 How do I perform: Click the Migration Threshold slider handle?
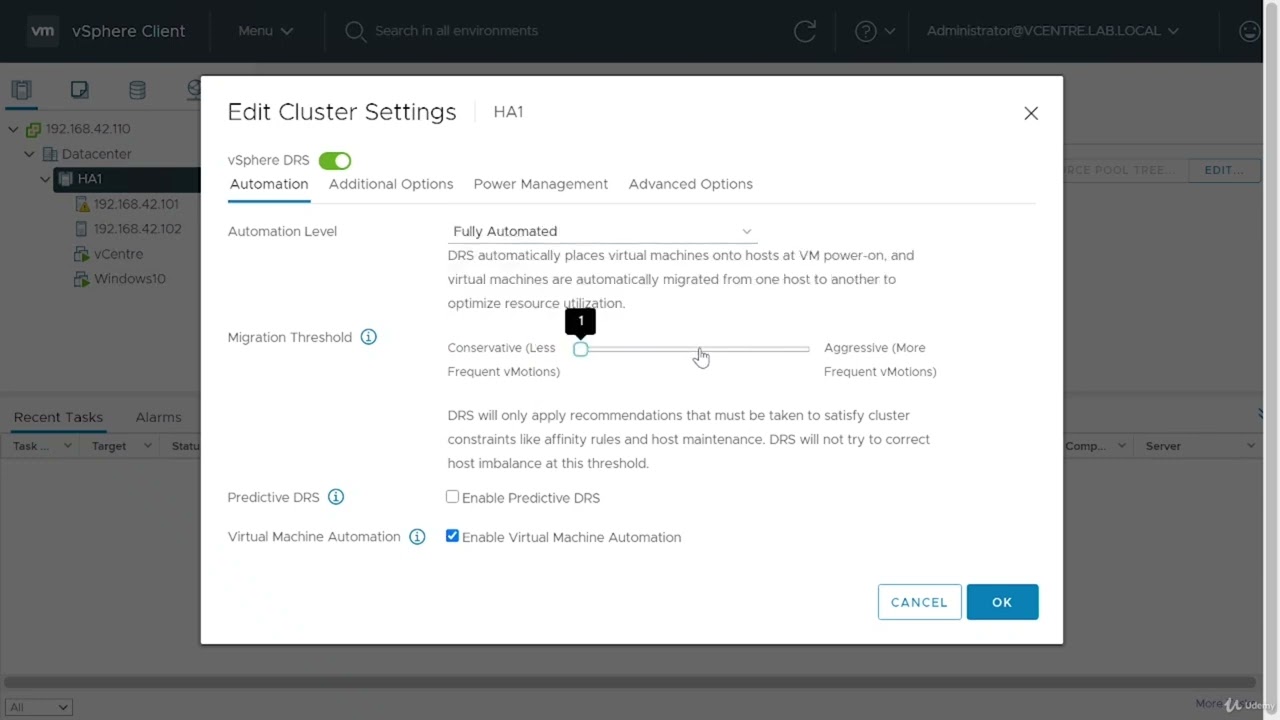(x=581, y=349)
